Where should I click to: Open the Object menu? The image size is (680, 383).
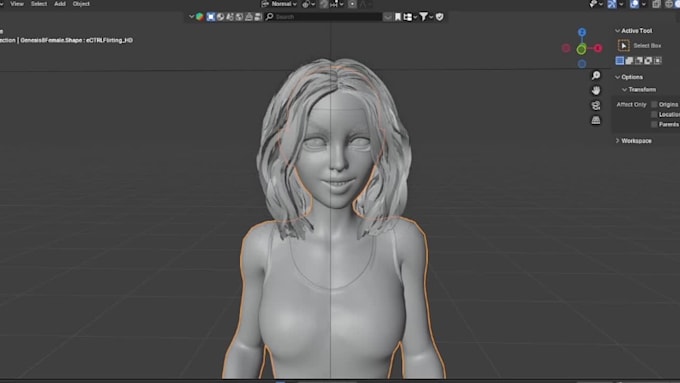tap(81, 4)
